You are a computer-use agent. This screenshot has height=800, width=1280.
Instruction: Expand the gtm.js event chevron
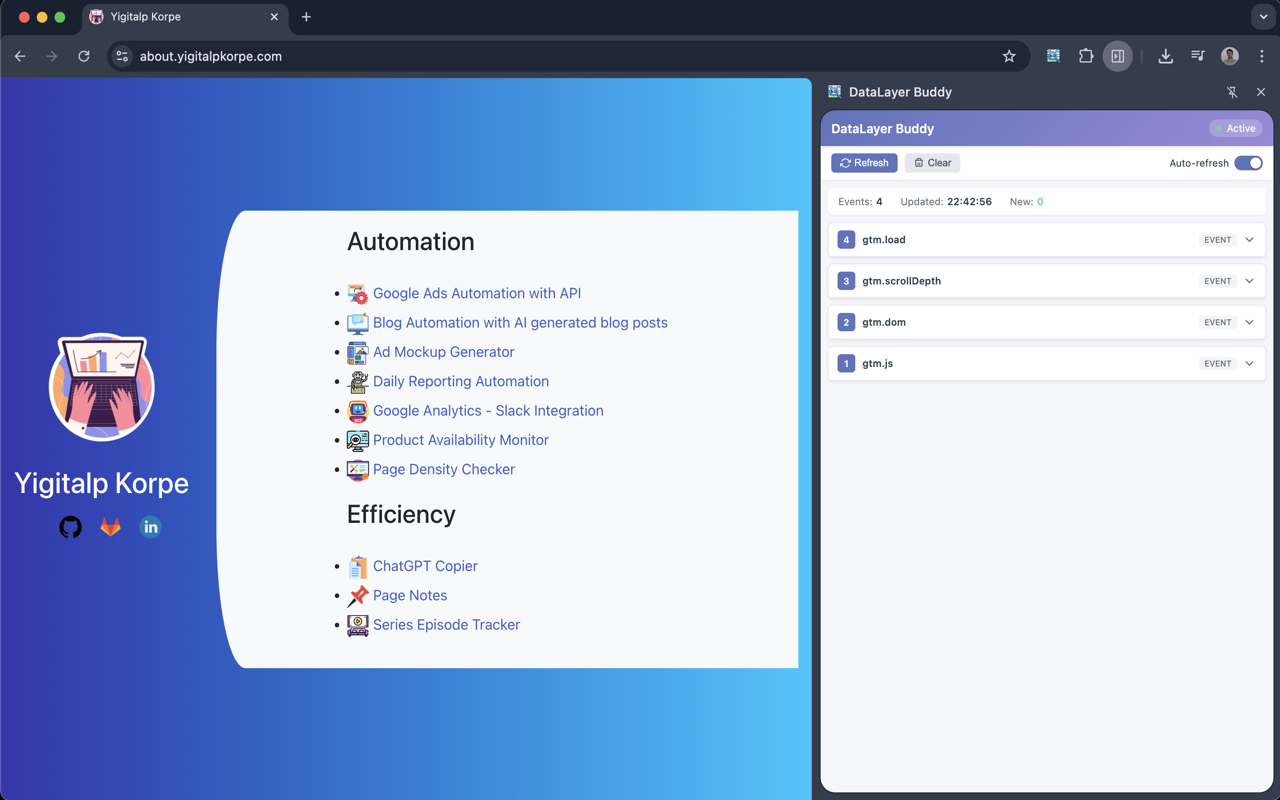click(x=1250, y=363)
